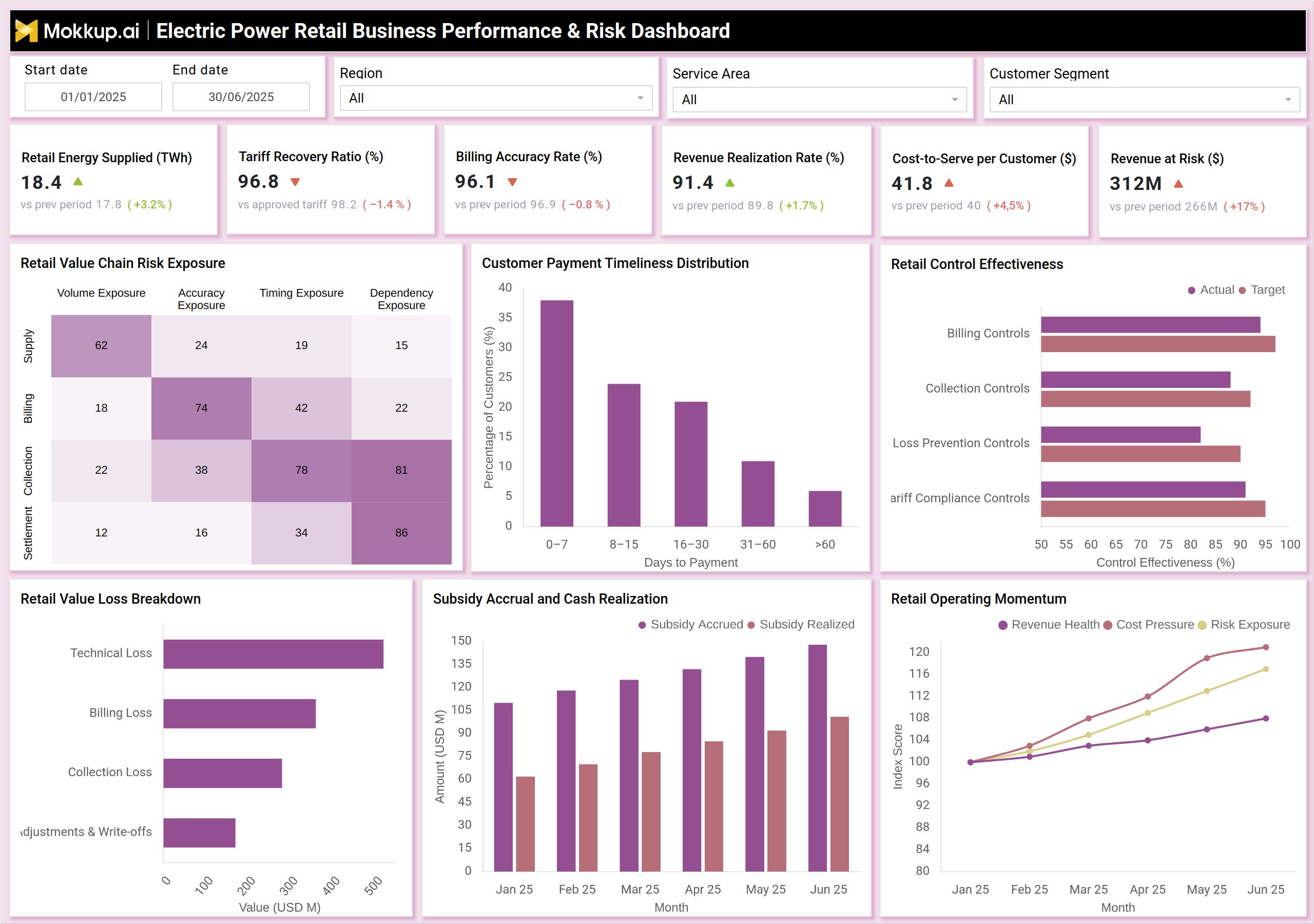The height and width of the screenshot is (924, 1314).
Task: Click the Revenue Realization Rate value 91.4
Action: click(692, 183)
